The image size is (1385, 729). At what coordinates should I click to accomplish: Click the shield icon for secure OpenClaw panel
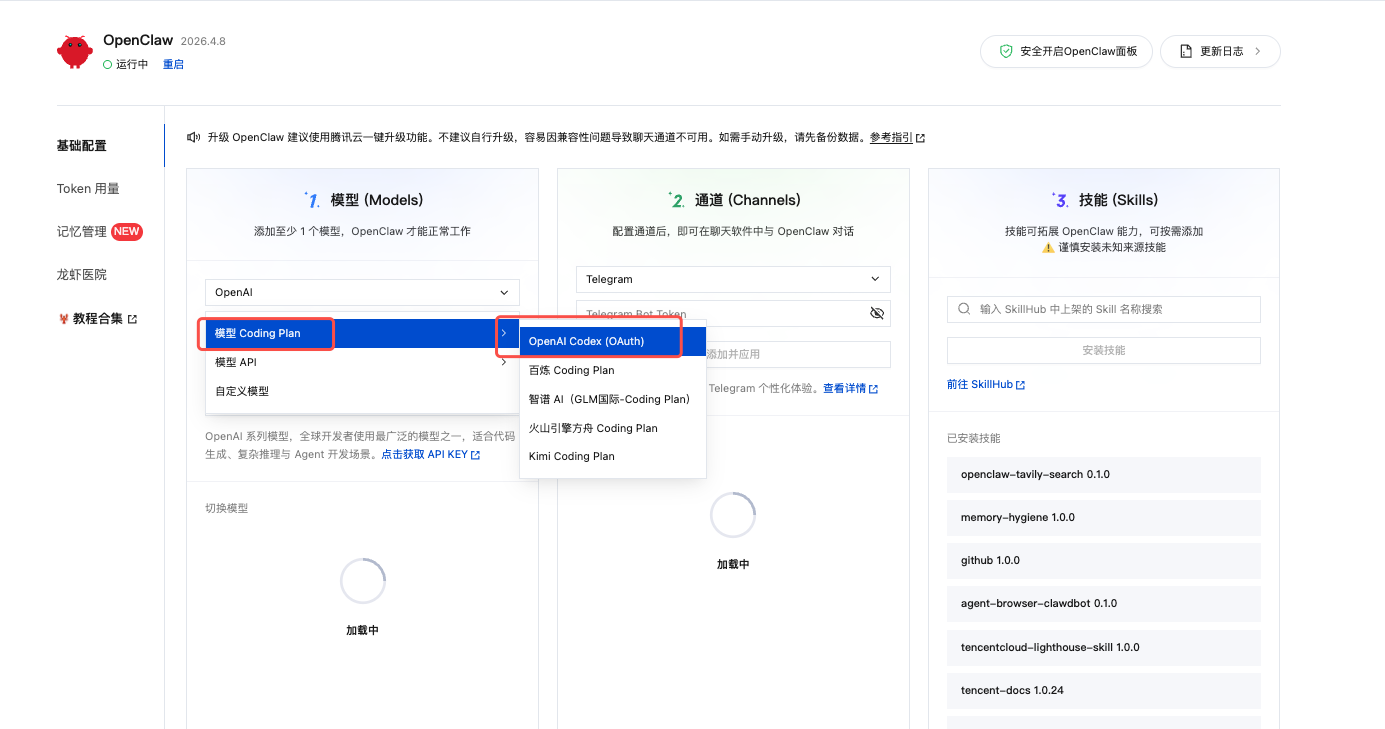[x=1006, y=51]
